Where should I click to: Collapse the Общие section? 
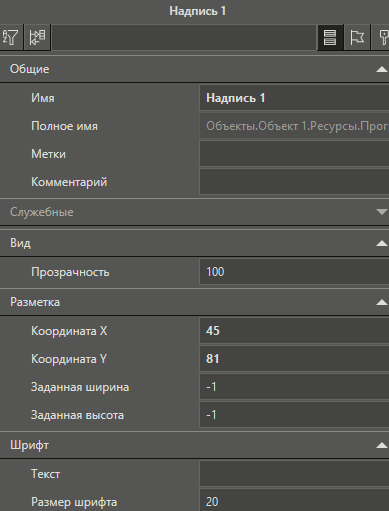pyautogui.click(x=382, y=69)
